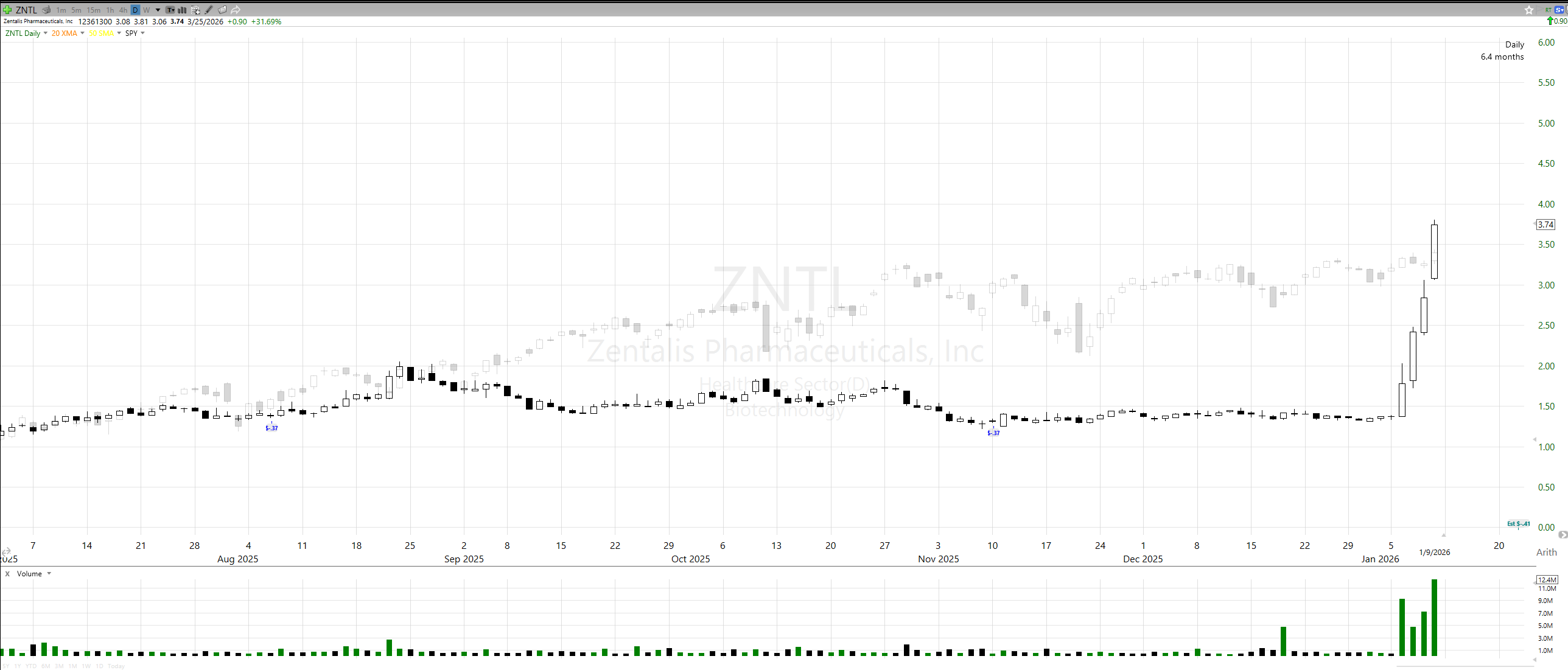Expand the Volume pane dropdown
1568x670 pixels.
click(x=49, y=574)
